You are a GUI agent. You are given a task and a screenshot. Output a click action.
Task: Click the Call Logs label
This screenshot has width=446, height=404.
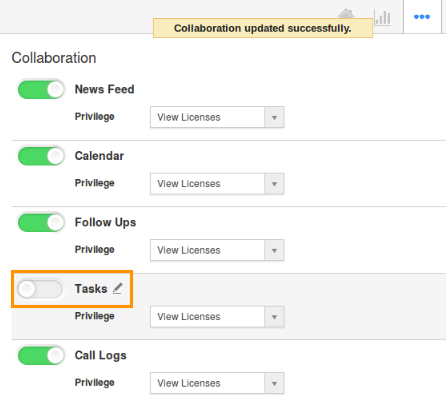point(100,356)
